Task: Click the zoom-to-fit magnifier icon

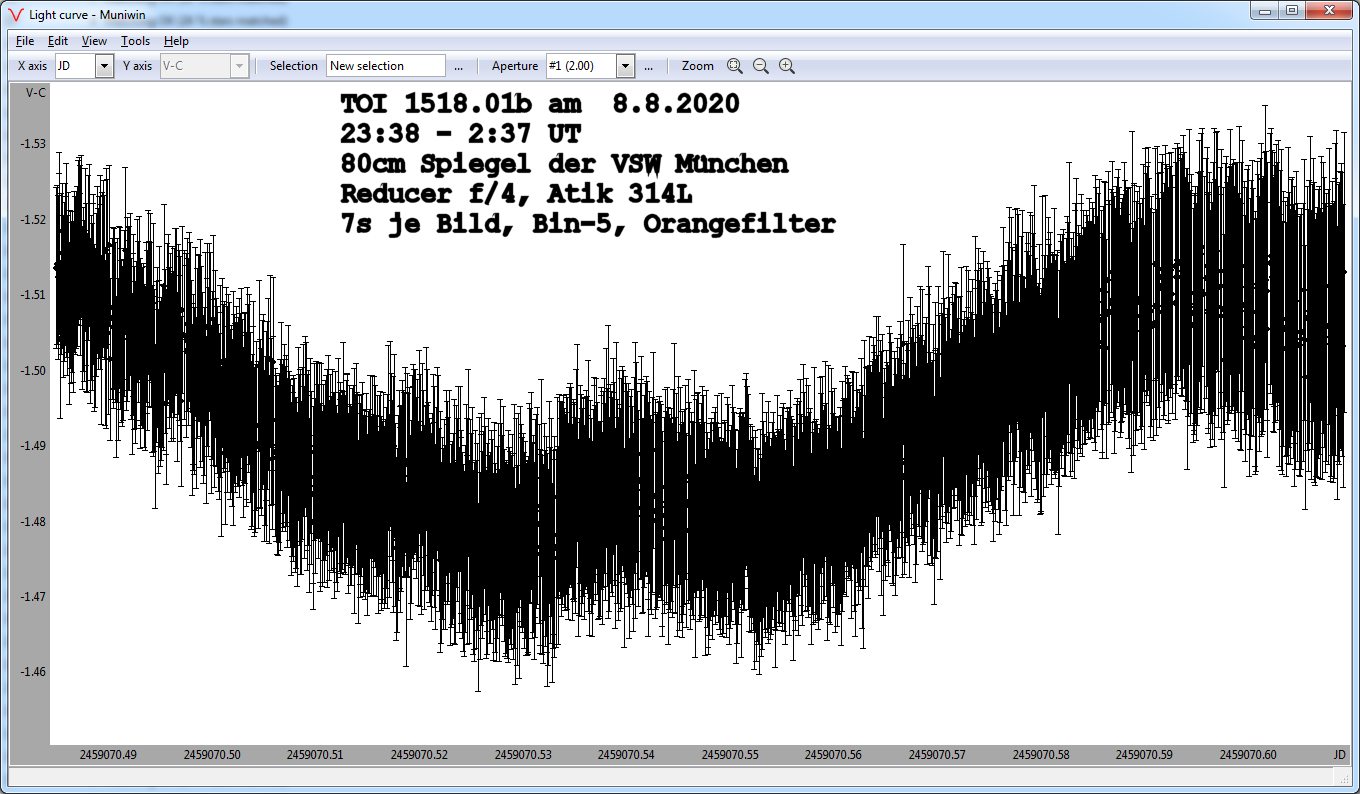Action: tap(734, 66)
